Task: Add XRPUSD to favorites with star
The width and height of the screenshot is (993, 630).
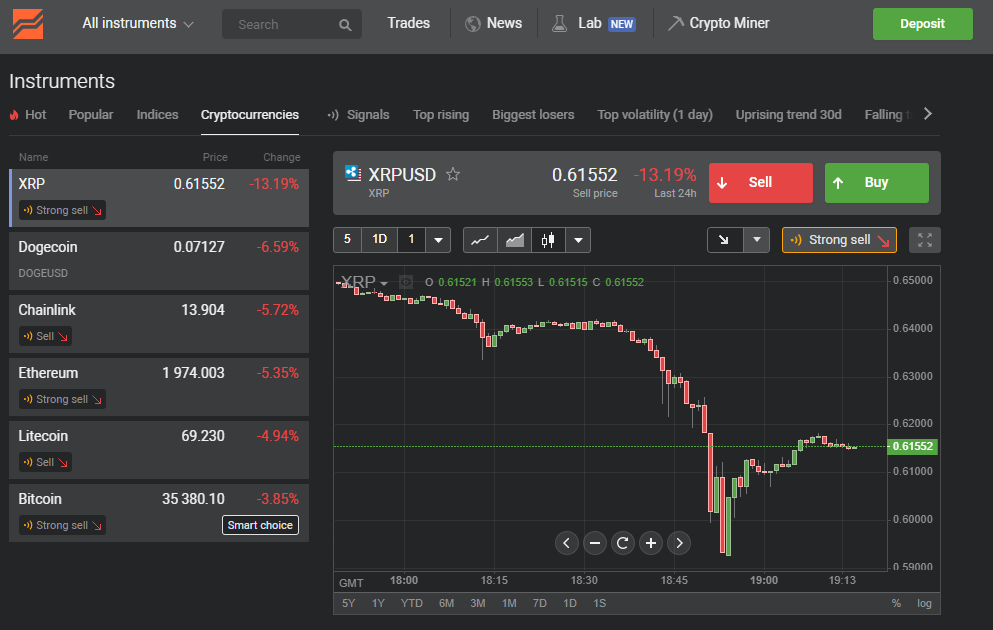Action: click(x=453, y=174)
